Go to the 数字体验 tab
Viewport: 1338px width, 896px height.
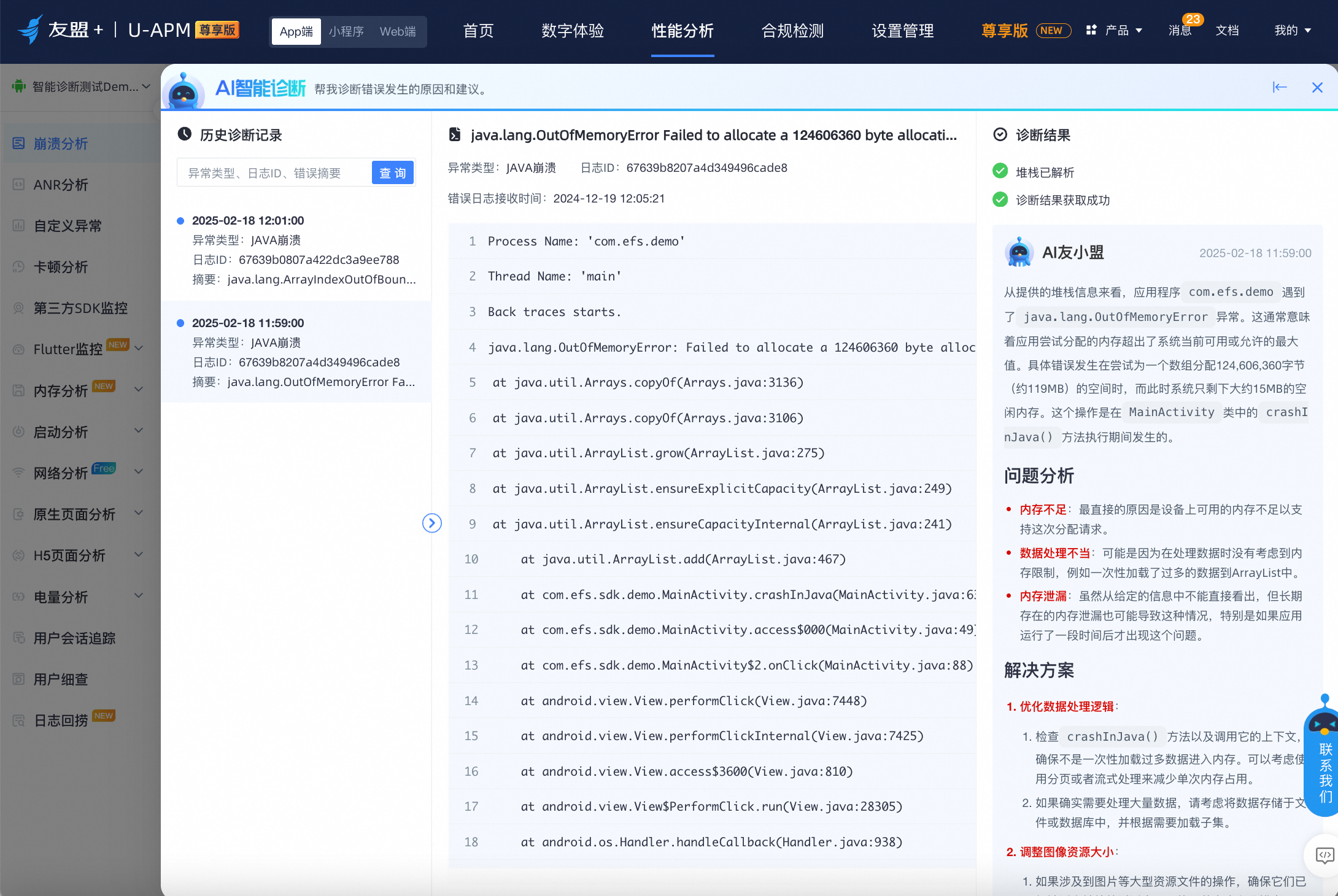click(x=573, y=31)
